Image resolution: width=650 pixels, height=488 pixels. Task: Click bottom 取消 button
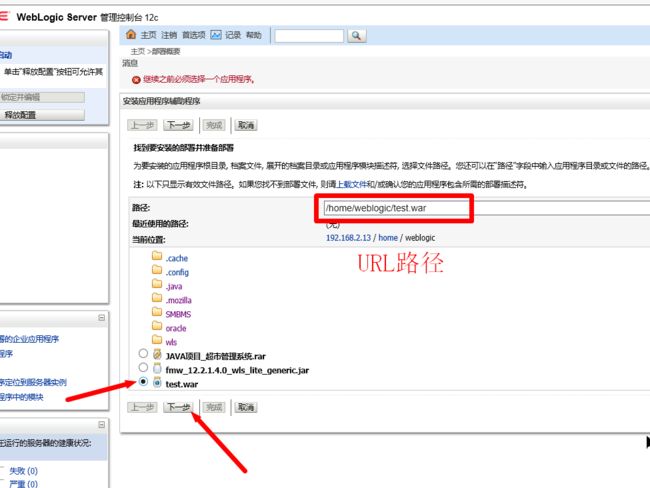tap(246, 408)
